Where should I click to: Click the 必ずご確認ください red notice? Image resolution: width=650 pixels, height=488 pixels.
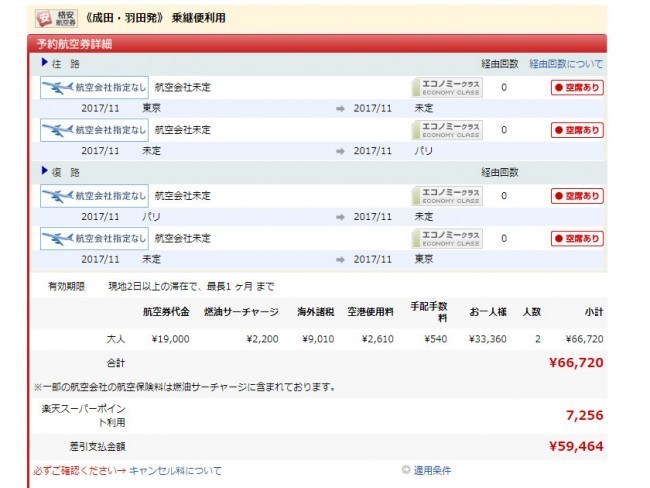tap(80, 471)
